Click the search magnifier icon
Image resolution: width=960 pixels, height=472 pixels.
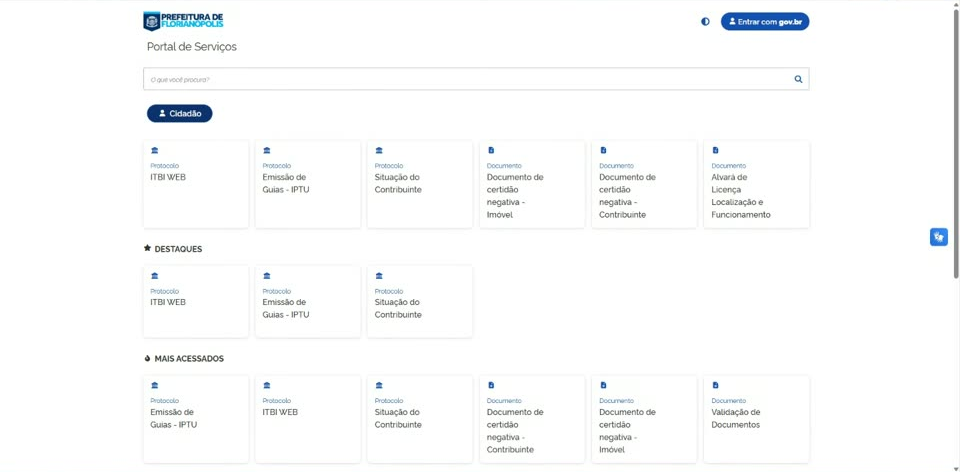click(798, 79)
